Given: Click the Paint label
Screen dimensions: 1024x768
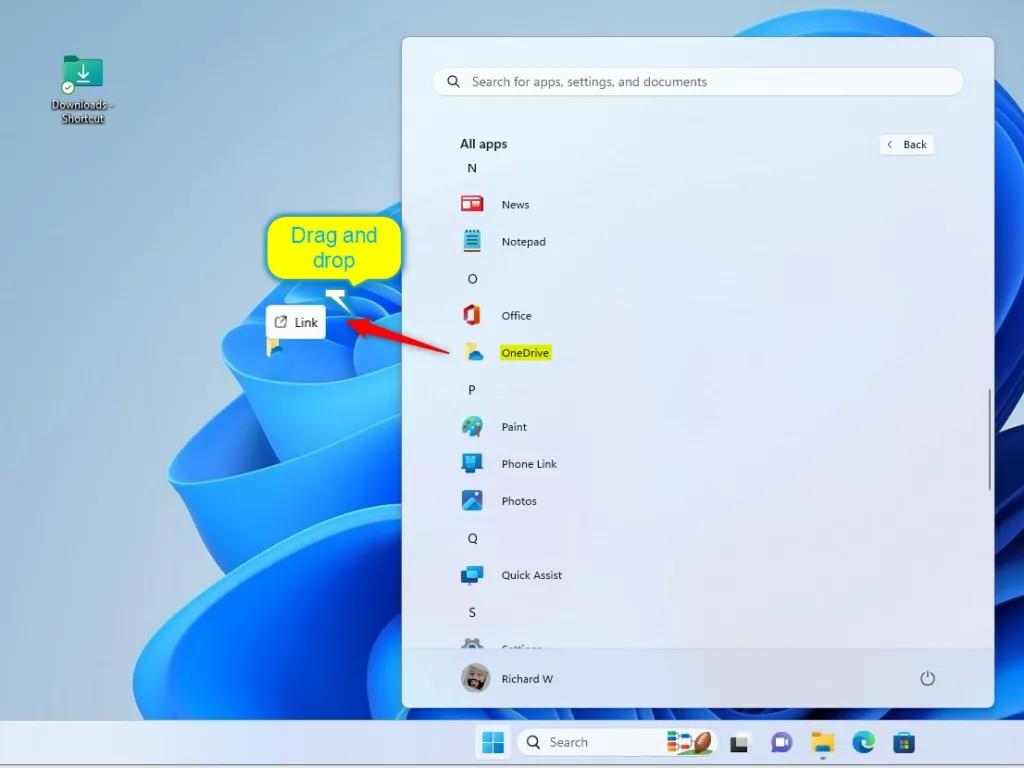Looking at the screenshot, I should click(514, 427).
